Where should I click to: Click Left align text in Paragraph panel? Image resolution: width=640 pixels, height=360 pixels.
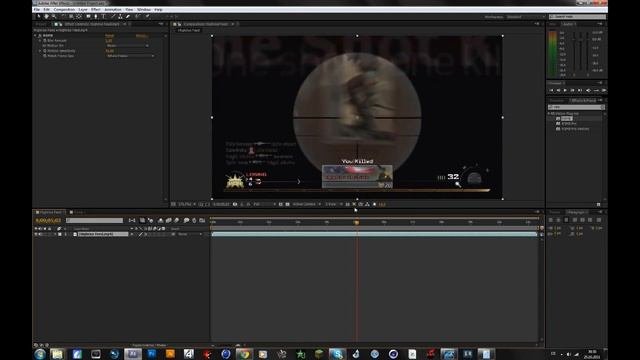(551, 220)
